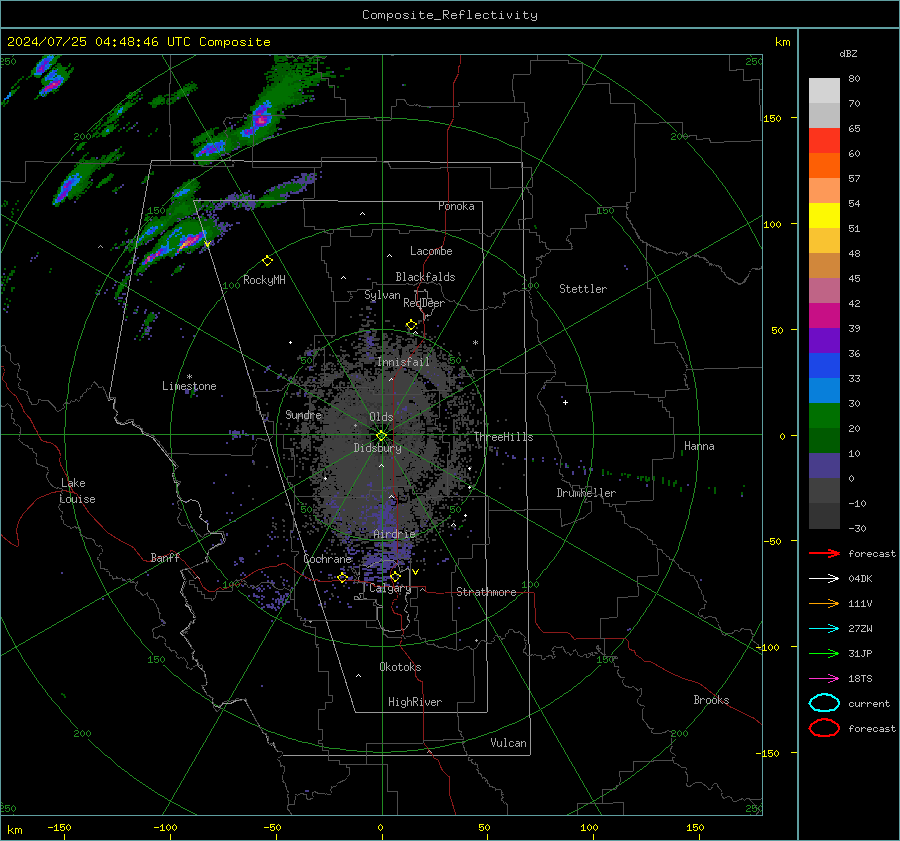The width and height of the screenshot is (900, 841).
Task: Click the Airdrie label
Action: pos(394,534)
